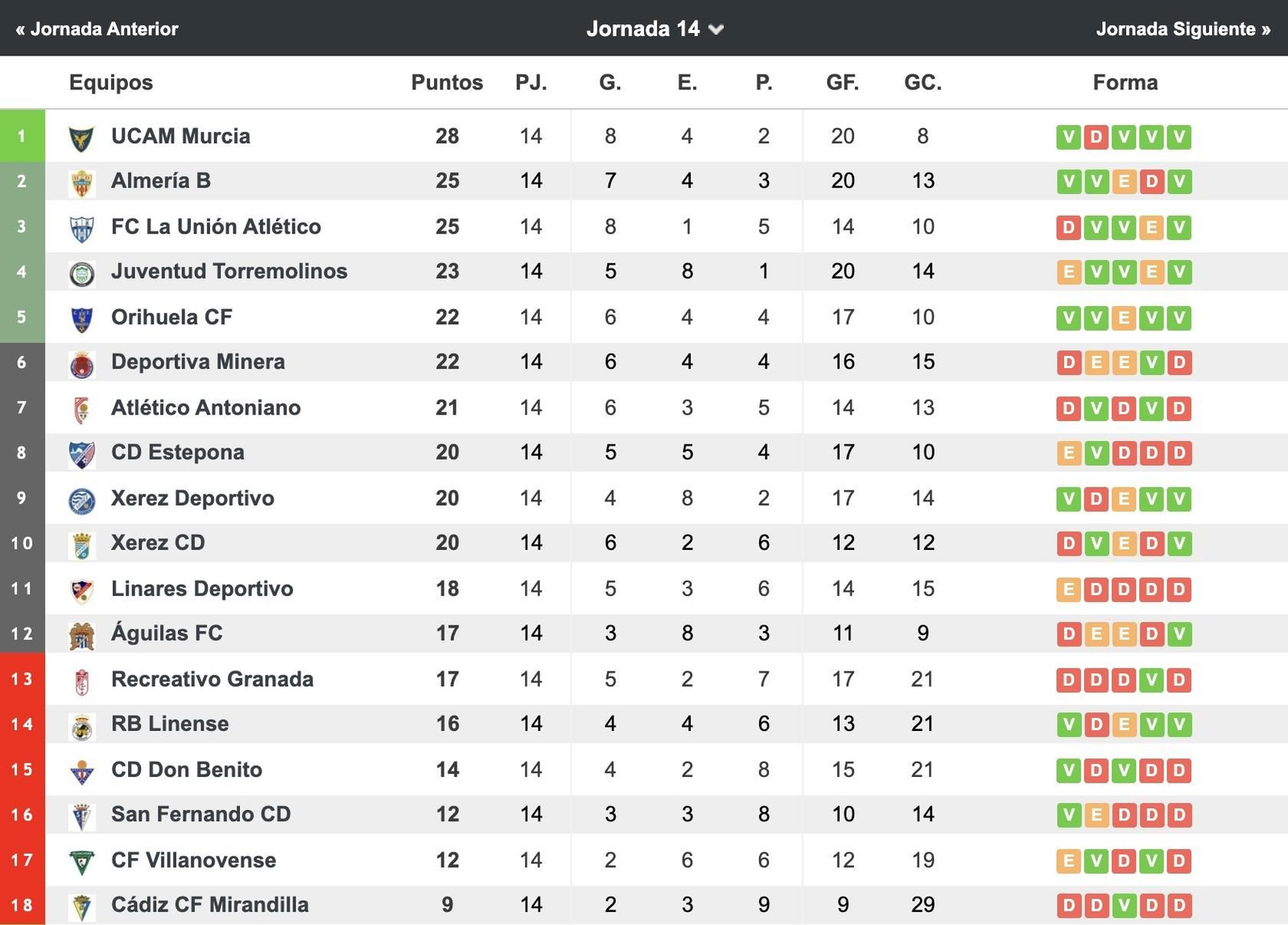Image resolution: width=1288 pixels, height=925 pixels.
Task: Sort table by the Puntos column
Action: point(447,82)
